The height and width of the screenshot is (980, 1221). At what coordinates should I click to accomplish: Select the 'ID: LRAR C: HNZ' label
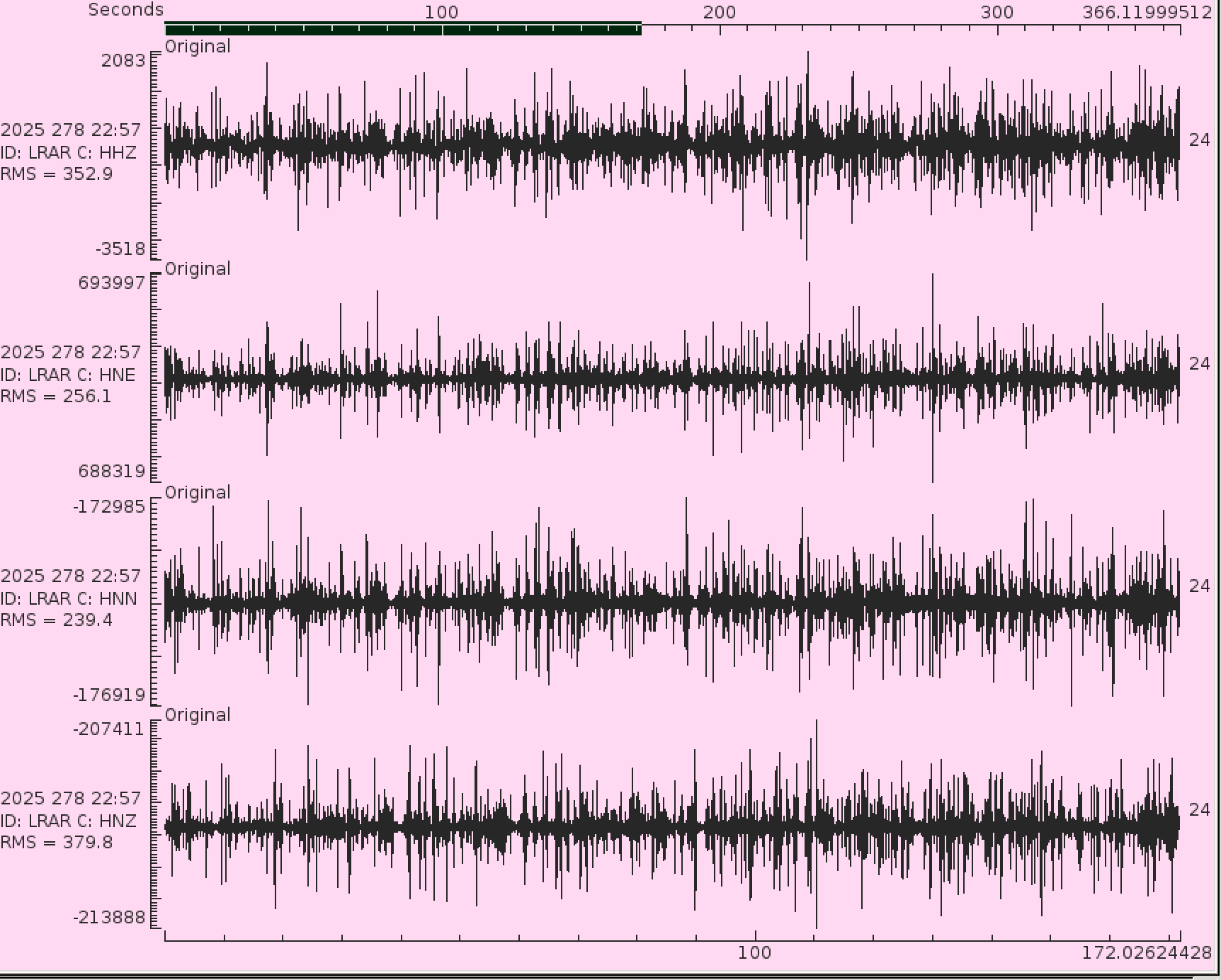tap(68, 821)
